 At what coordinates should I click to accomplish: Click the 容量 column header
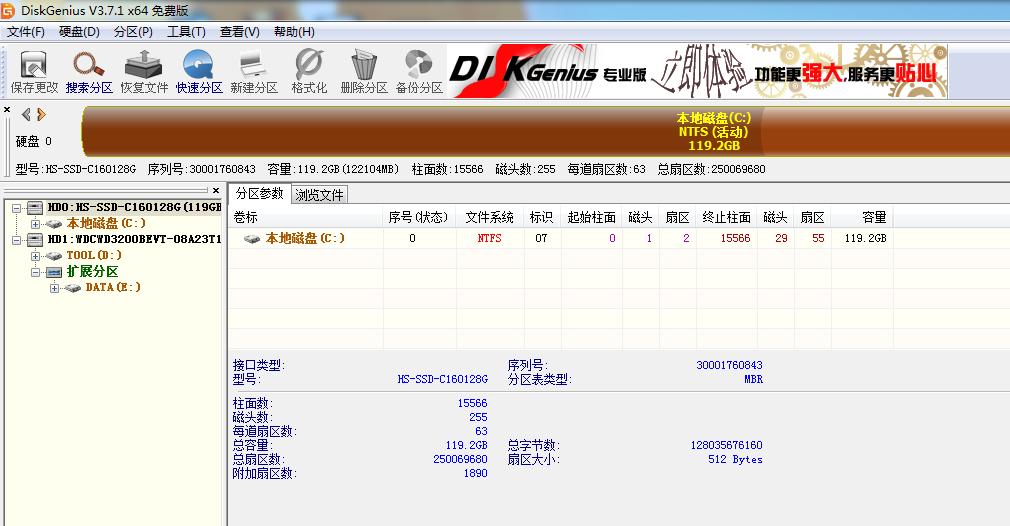pyautogui.click(x=862, y=218)
